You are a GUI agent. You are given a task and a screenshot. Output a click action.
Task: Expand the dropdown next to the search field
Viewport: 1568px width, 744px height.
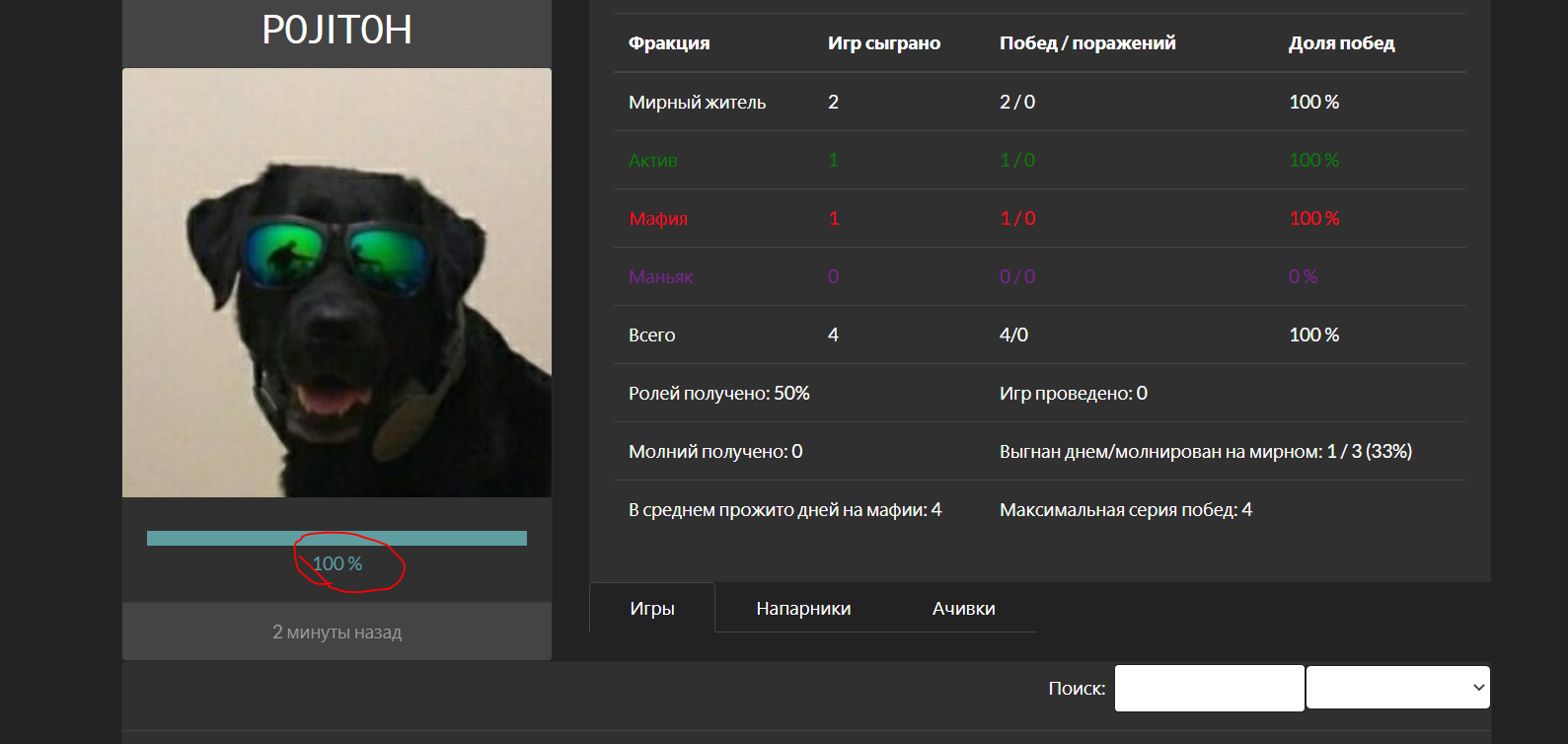click(1397, 688)
